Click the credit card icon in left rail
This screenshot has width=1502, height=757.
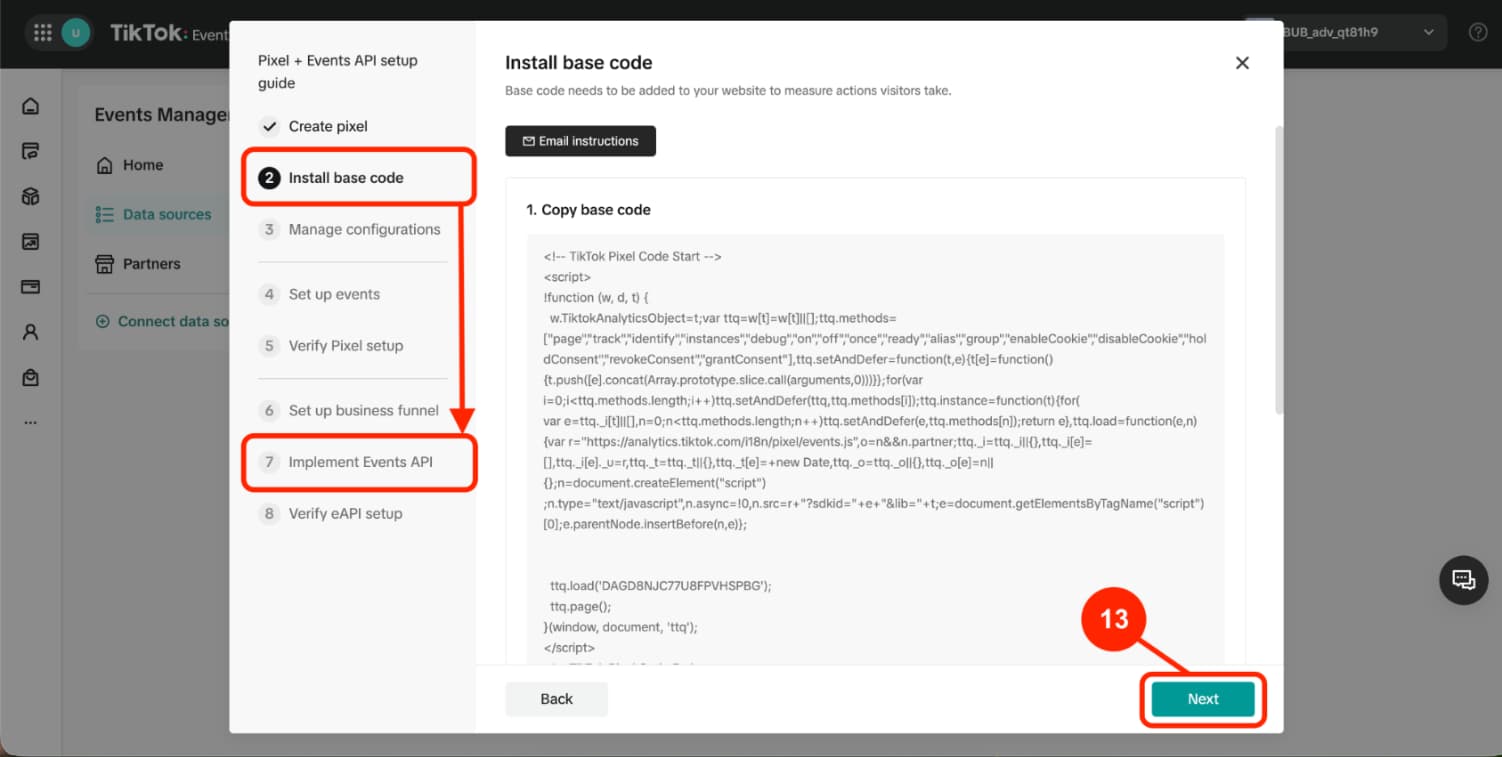click(31, 287)
